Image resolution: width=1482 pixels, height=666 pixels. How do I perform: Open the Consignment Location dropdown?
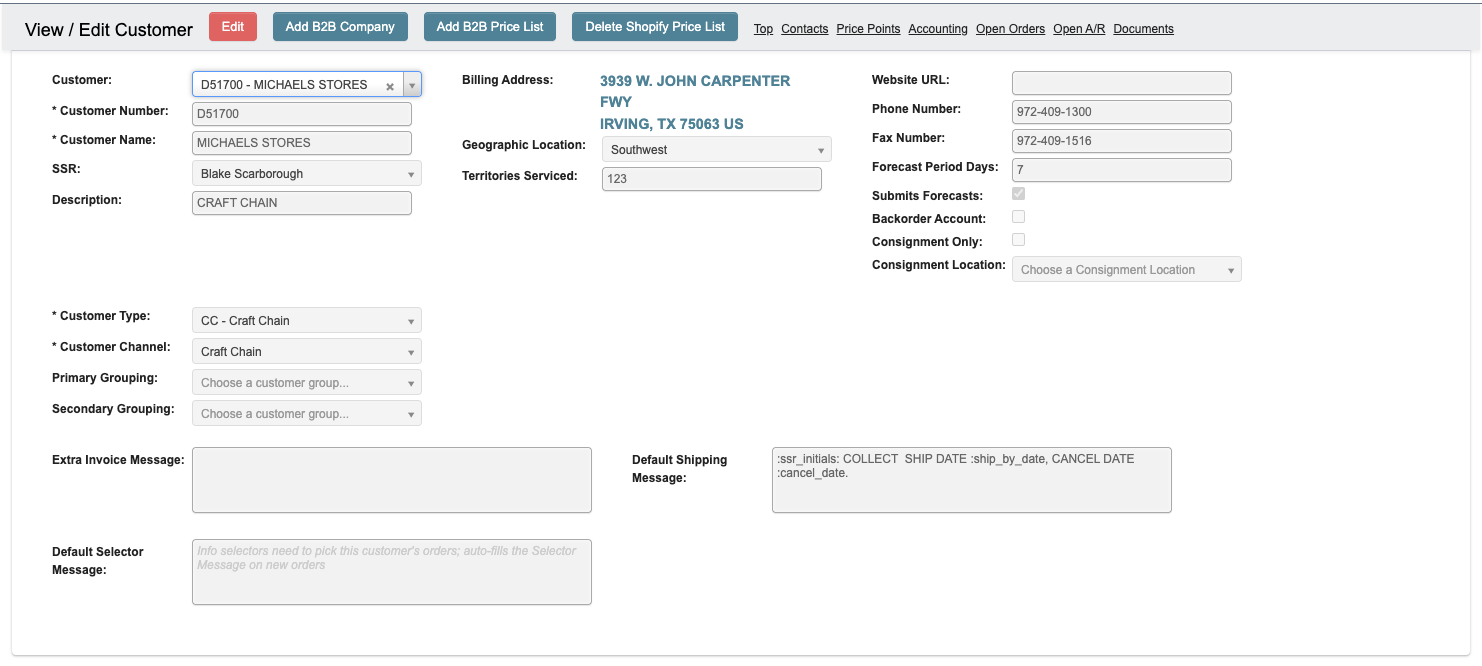(1127, 270)
